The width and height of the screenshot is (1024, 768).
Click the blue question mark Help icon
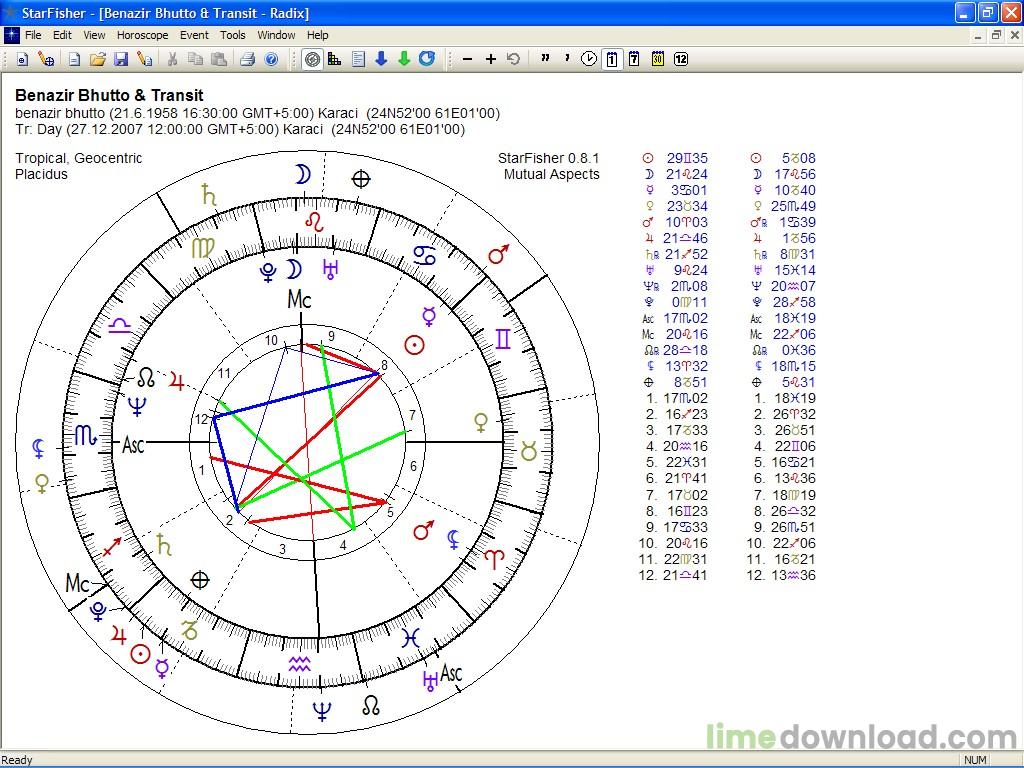[x=271, y=59]
